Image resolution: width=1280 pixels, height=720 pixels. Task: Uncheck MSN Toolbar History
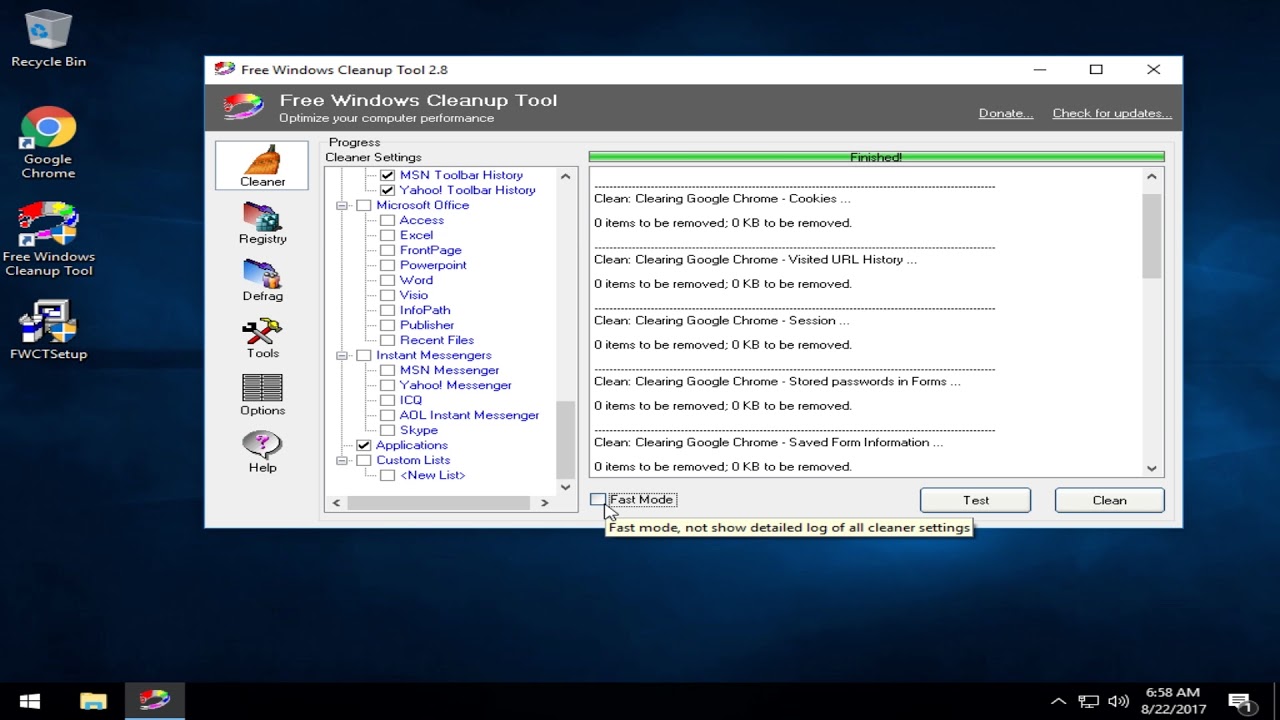(387, 175)
